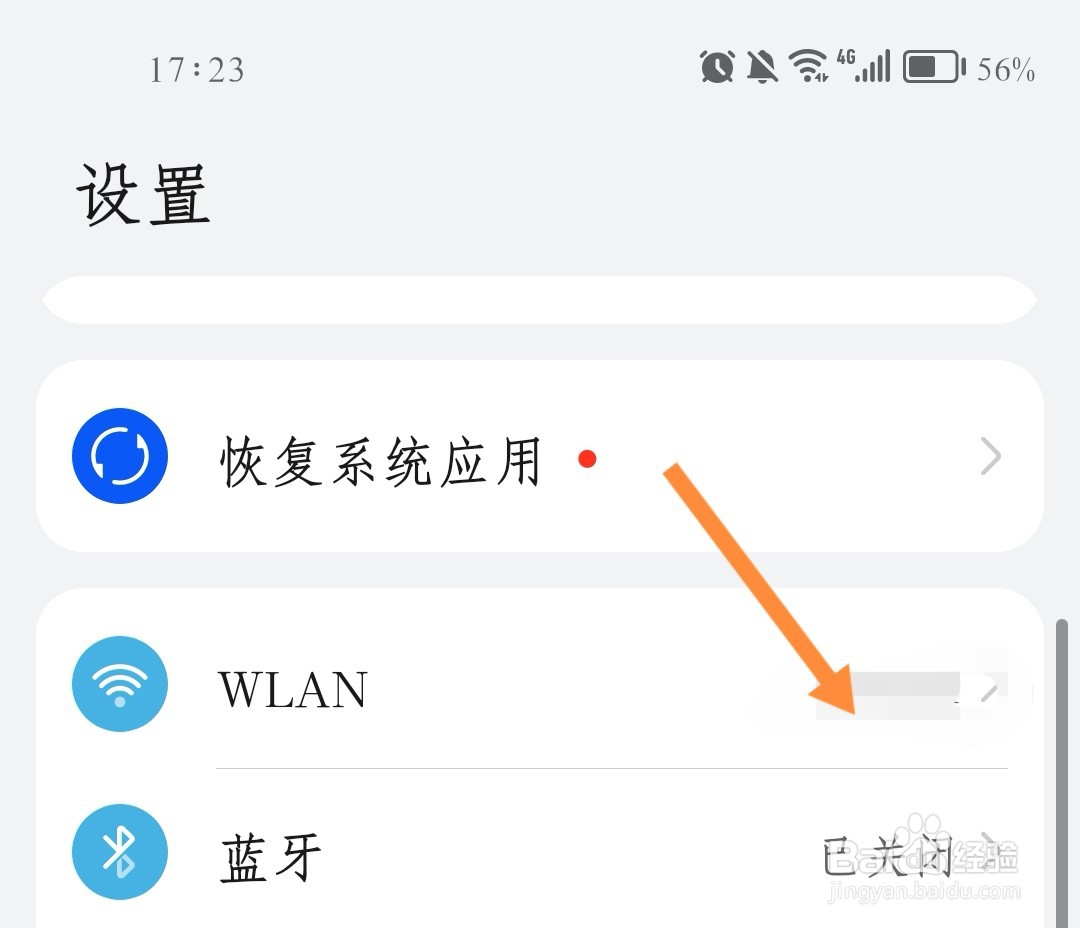Tap the battery status icon
The width and height of the screenshot is (1080, 928).
pos(934,67)
